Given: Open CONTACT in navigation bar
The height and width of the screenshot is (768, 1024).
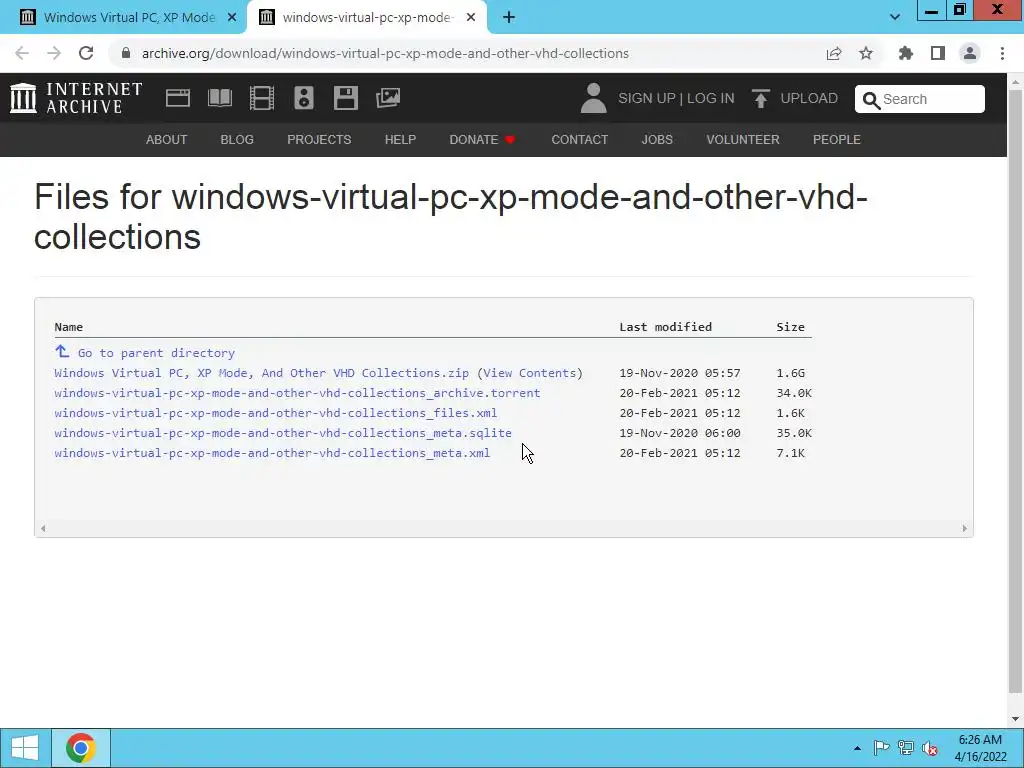Looking at the screenshot, I should coord(579,140).
